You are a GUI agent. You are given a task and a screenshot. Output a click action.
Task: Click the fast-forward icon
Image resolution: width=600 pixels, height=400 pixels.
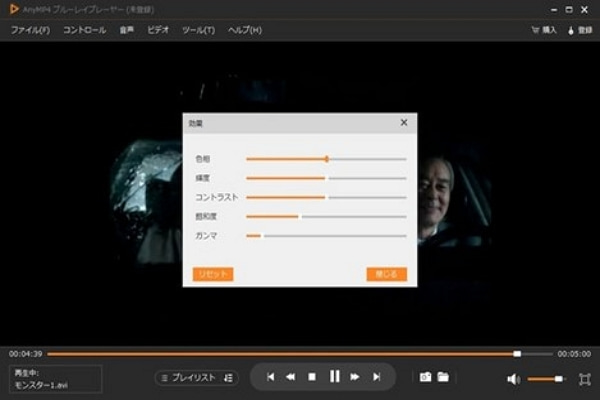coord(355,377)
